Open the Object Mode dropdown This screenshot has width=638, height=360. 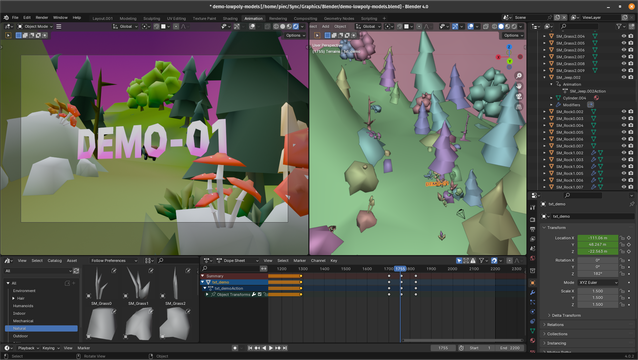pos(35,26)
